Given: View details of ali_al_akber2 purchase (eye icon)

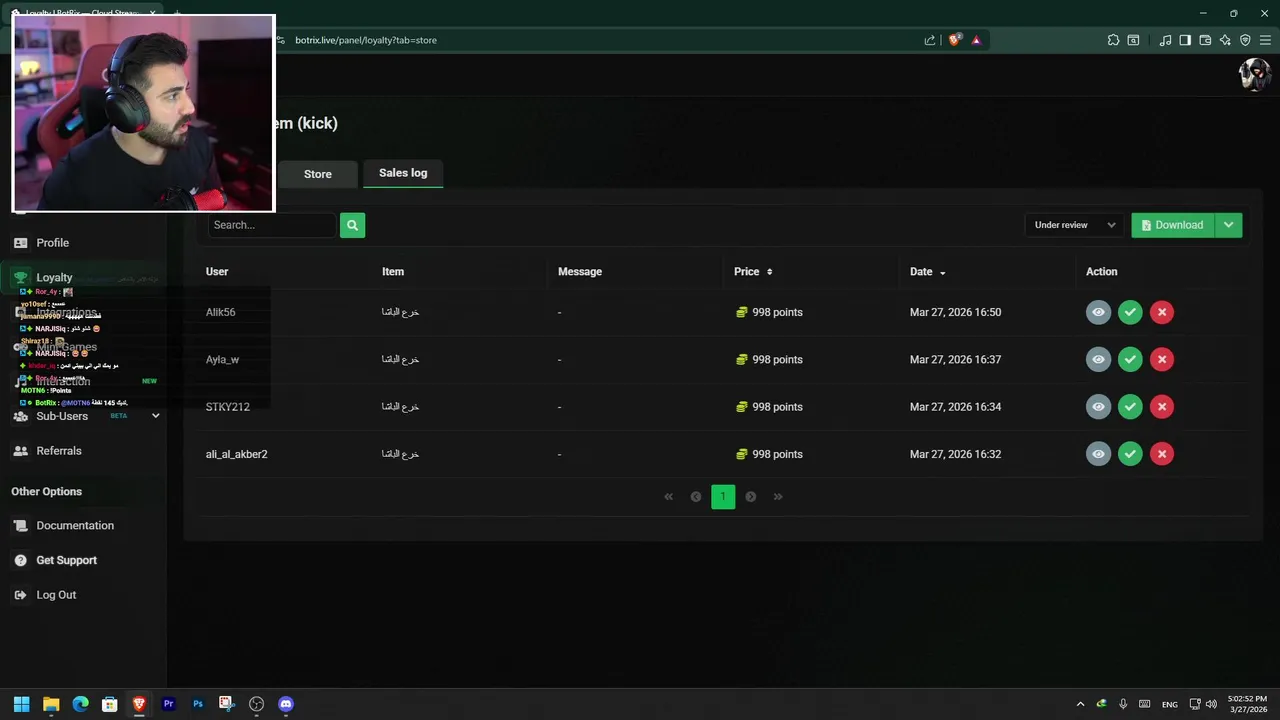Looking at the screenshot, I should coord(1098,454).
